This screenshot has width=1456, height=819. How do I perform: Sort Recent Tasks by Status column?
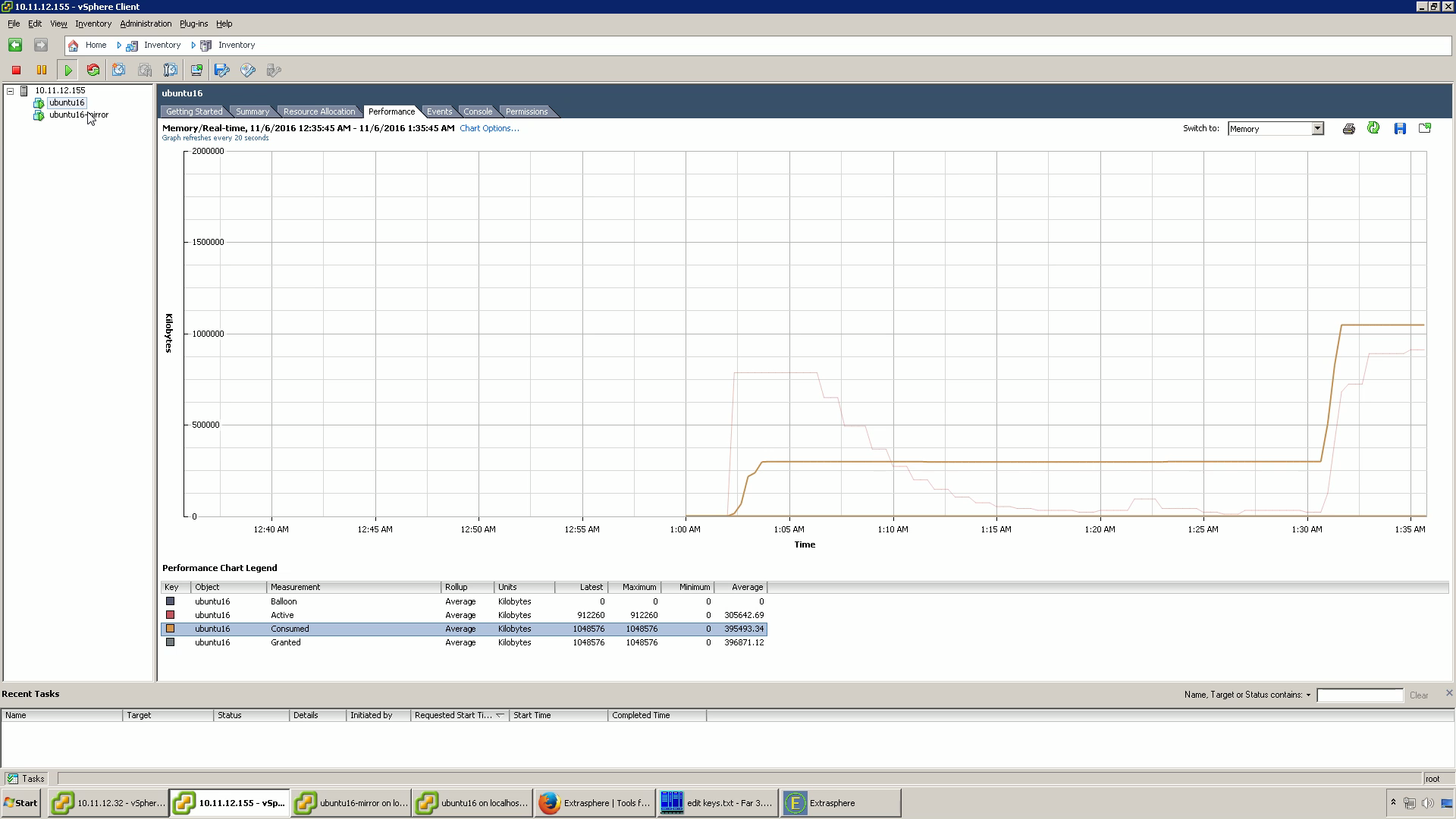(x=251, y=715)
